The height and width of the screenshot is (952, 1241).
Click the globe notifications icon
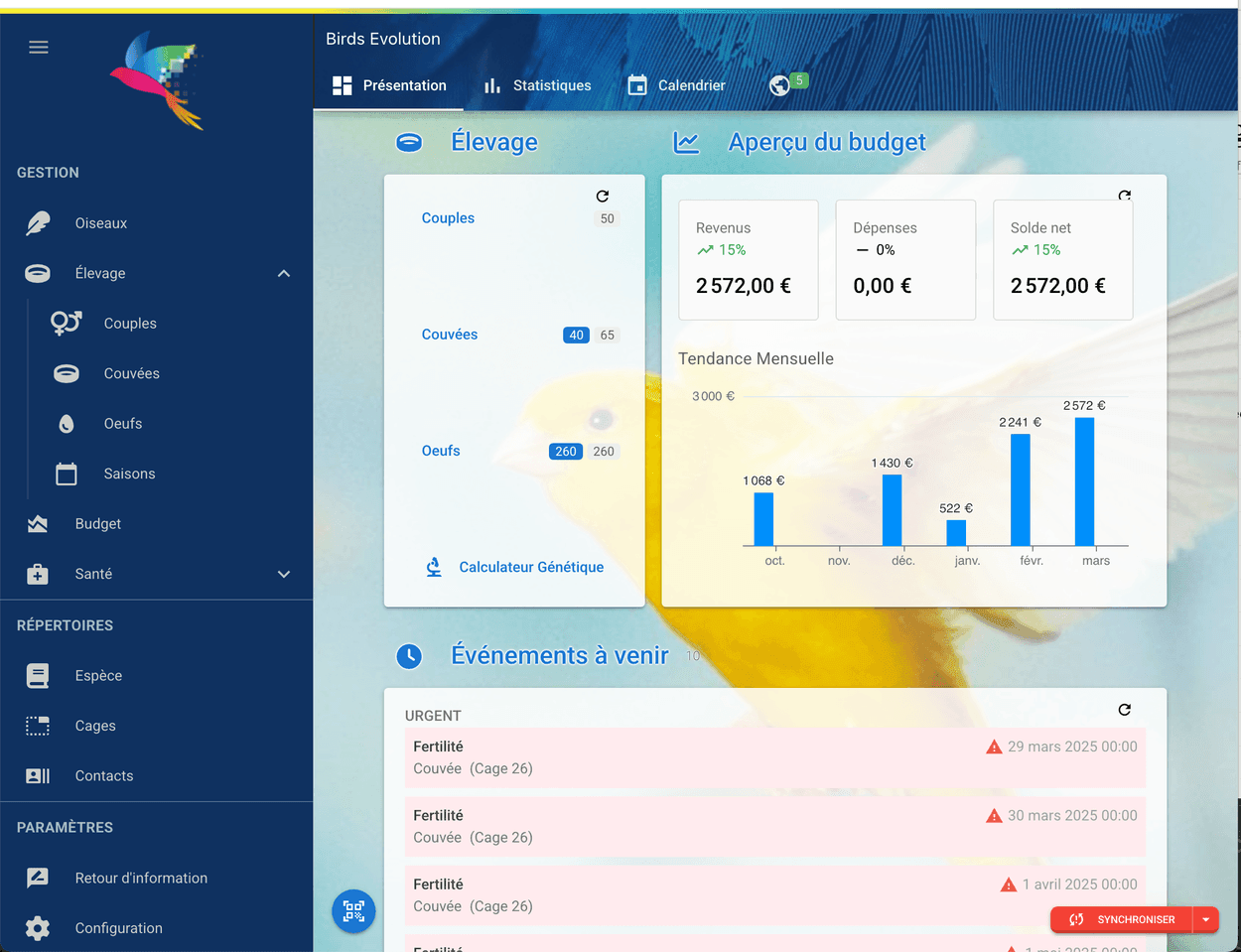coord(780,86)
